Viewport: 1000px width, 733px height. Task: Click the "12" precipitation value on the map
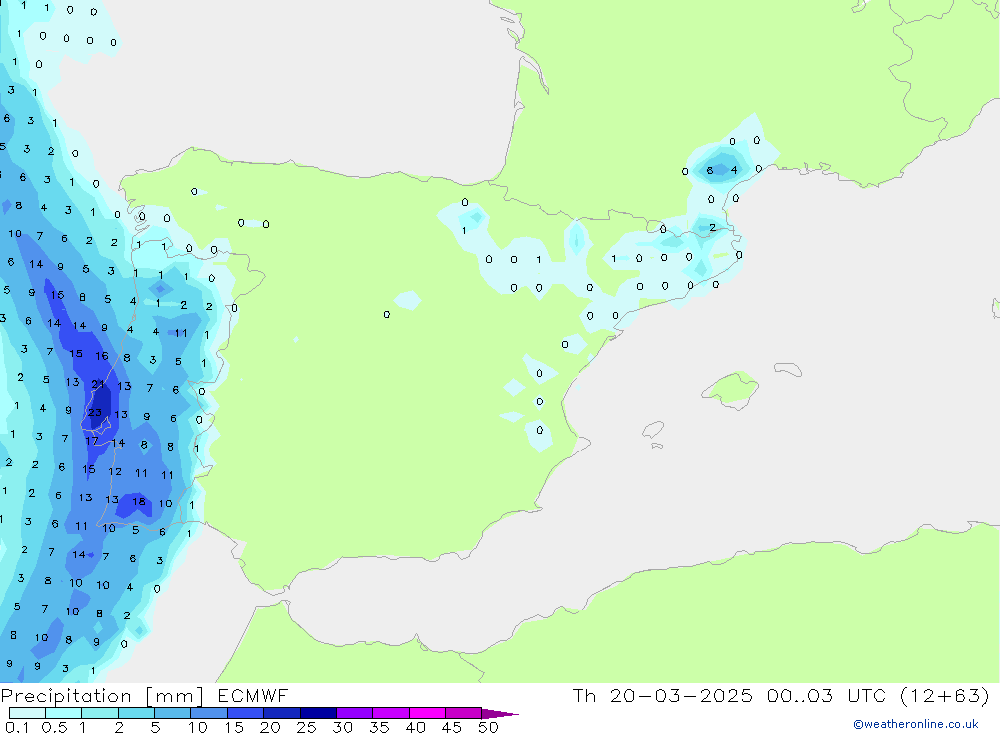[115, 471]
